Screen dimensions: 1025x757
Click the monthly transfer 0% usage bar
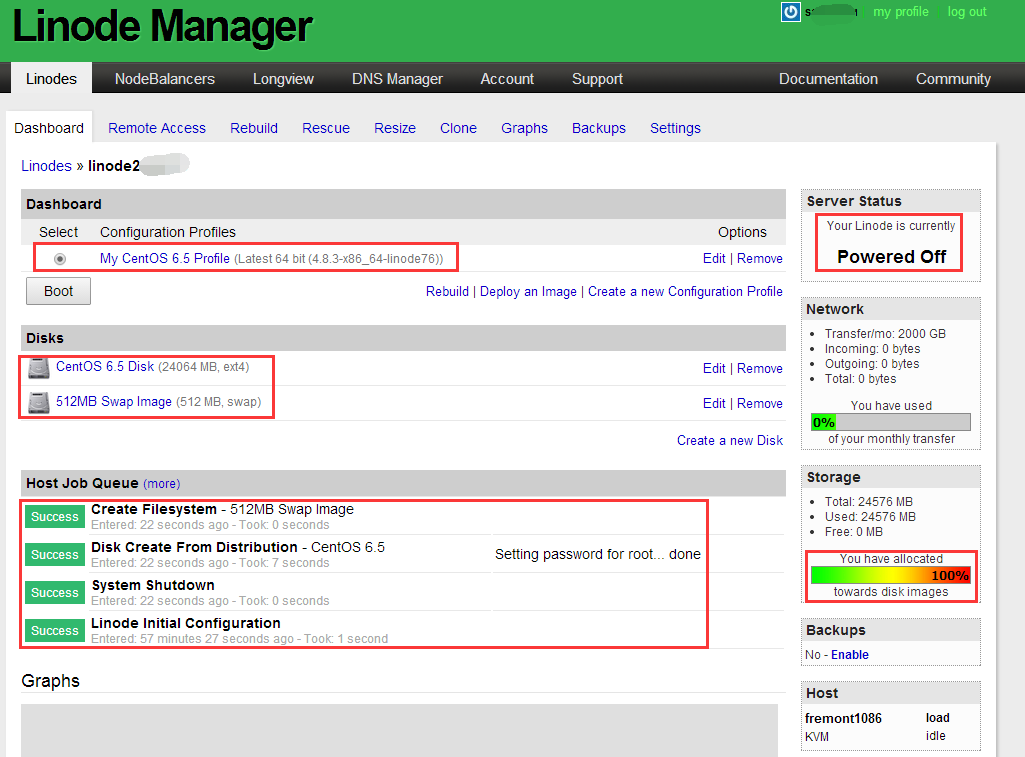pyautogui.click(x=891, y=422)
